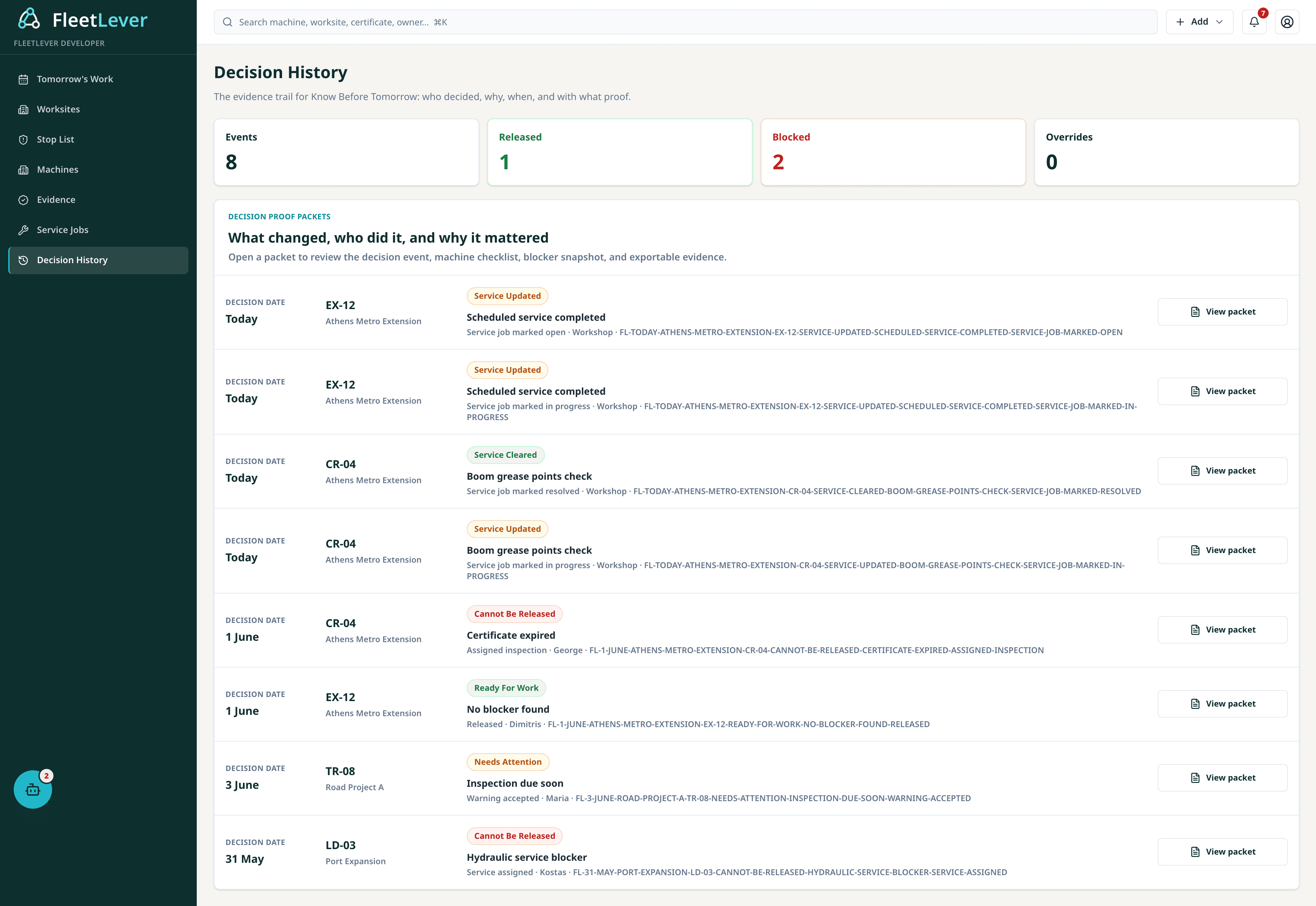Click the LD-03 machine name
This screenshot has width=1316, height=906.
tap(341, 845)
